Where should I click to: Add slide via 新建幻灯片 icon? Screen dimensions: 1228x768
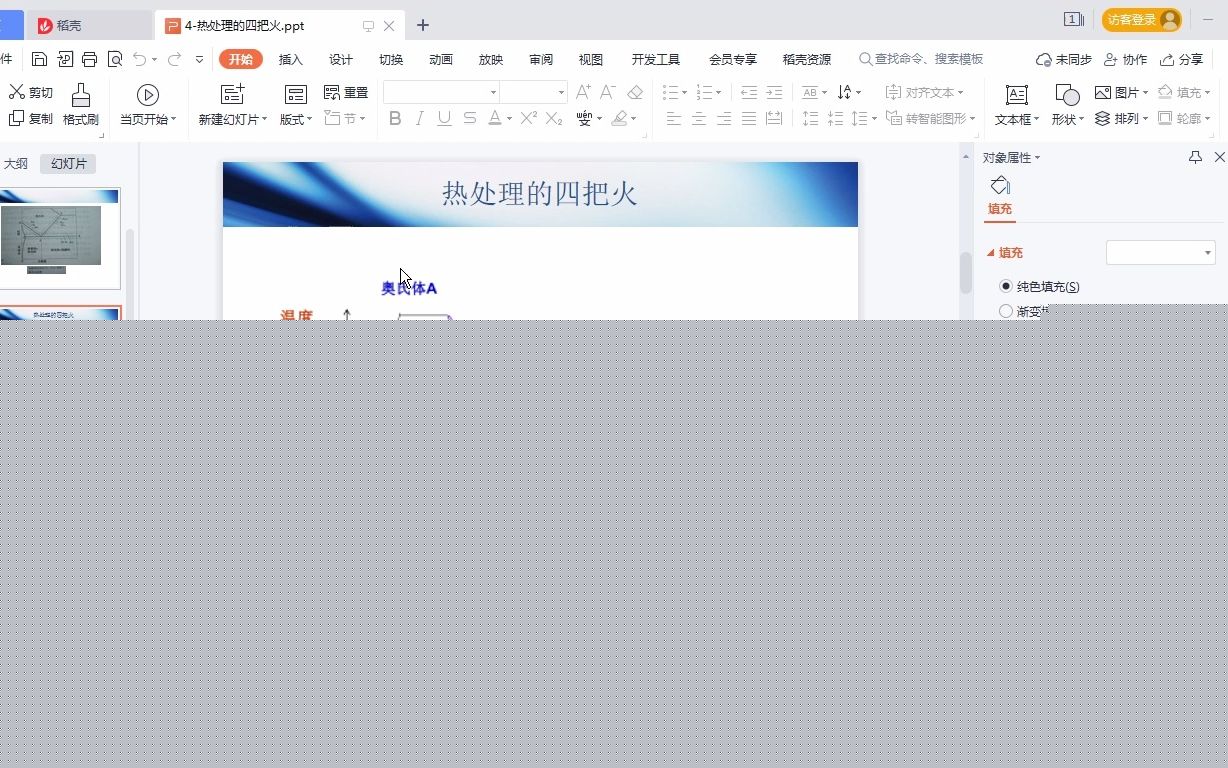pos(232,95)
